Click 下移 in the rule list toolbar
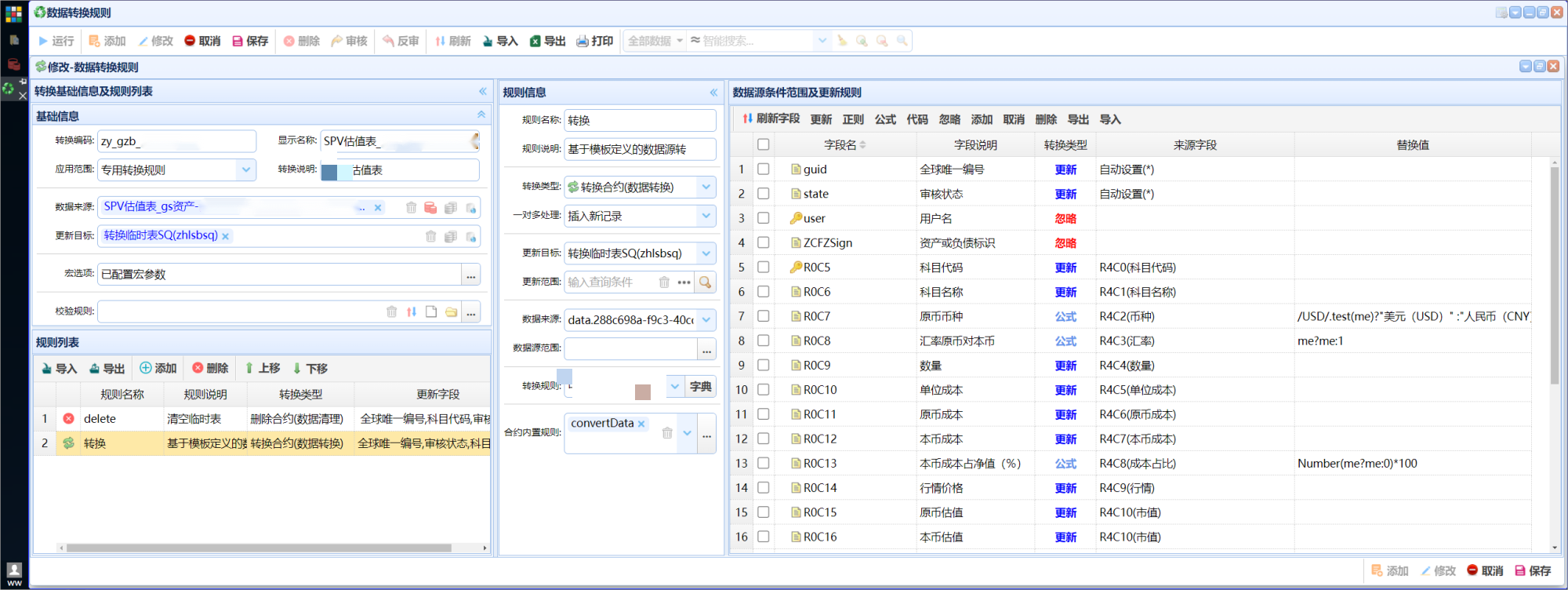 coord(310,368)
